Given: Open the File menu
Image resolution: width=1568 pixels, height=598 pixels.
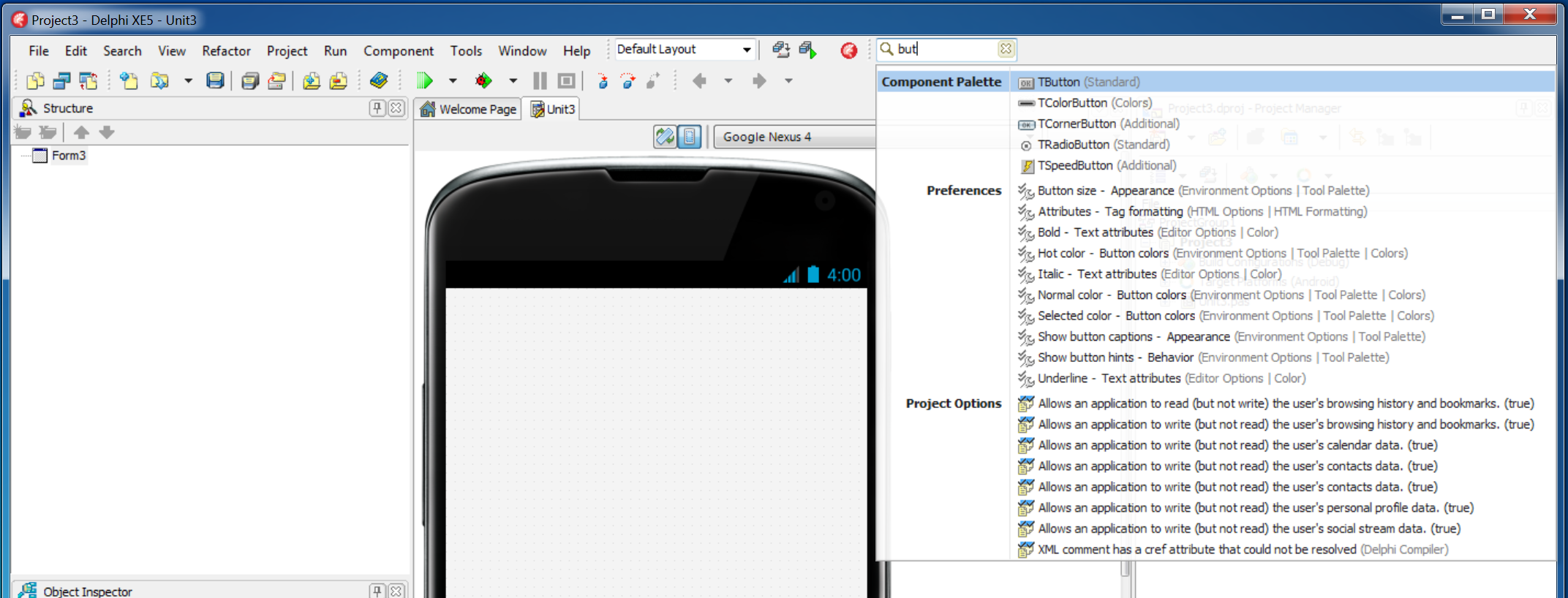Looking at the screenshot, I should click(39, 51).
